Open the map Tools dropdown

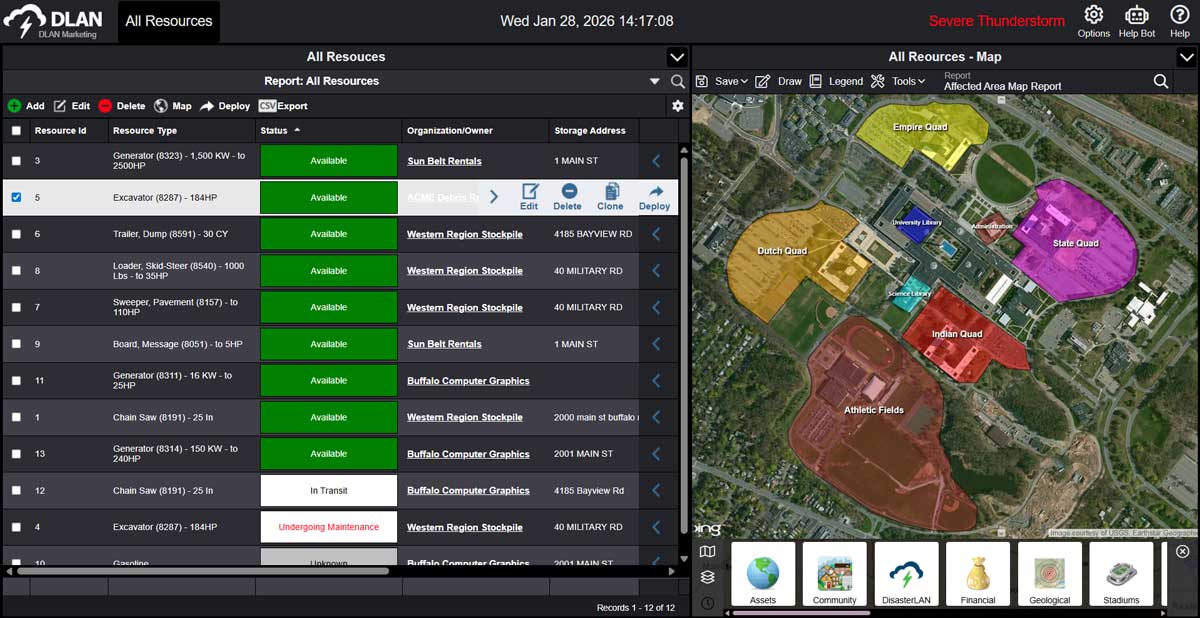pyautogui.click(x=898, y=81)
